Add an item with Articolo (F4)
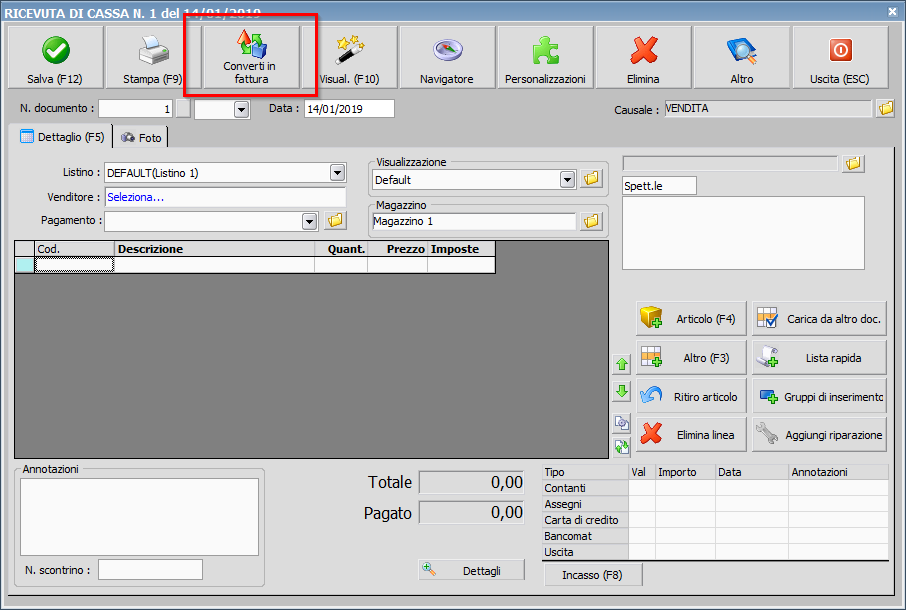 pos(691,318)
